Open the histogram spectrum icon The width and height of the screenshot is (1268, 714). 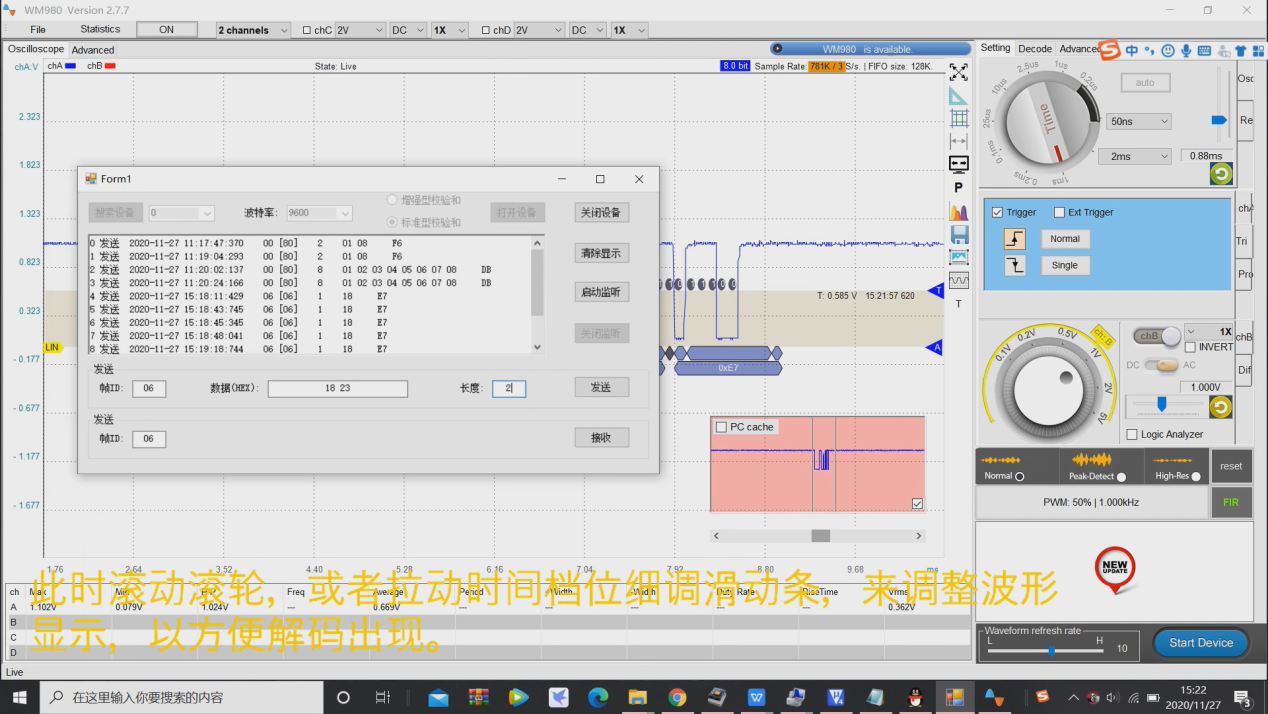click(x=958, y=212)
